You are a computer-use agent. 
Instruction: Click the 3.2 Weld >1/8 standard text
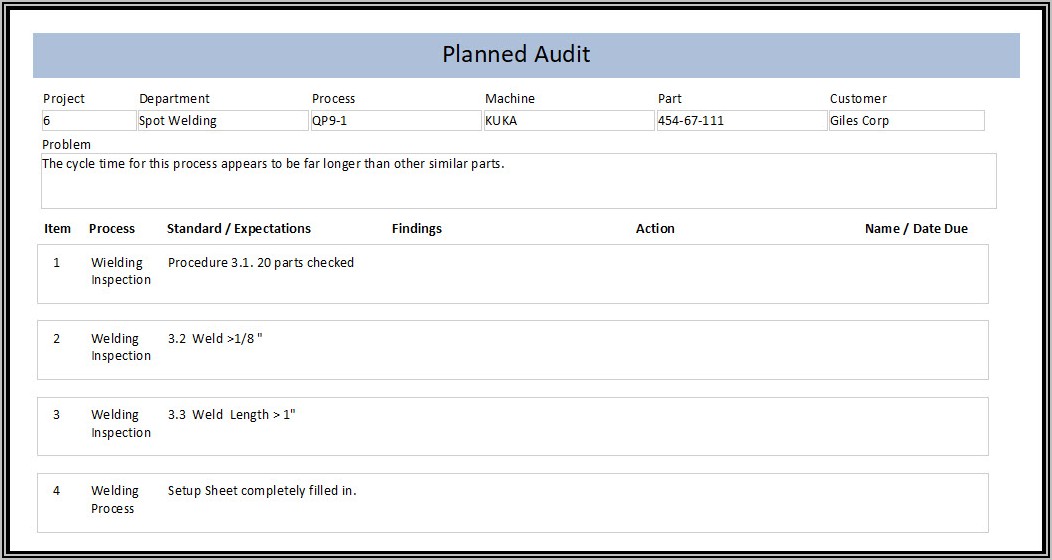(x=215, y=339)
